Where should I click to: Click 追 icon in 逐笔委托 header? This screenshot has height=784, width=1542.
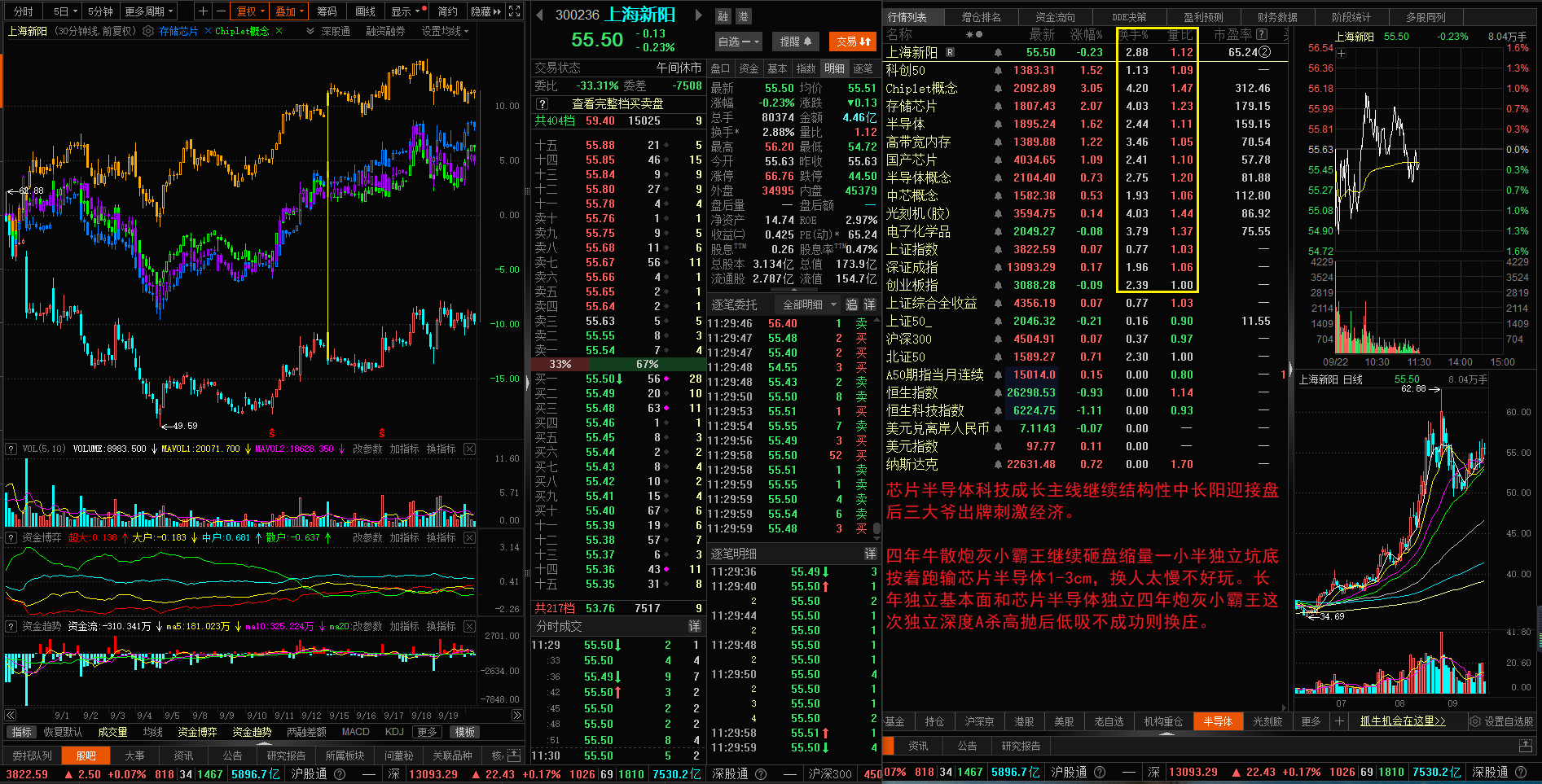pos(851,304)
